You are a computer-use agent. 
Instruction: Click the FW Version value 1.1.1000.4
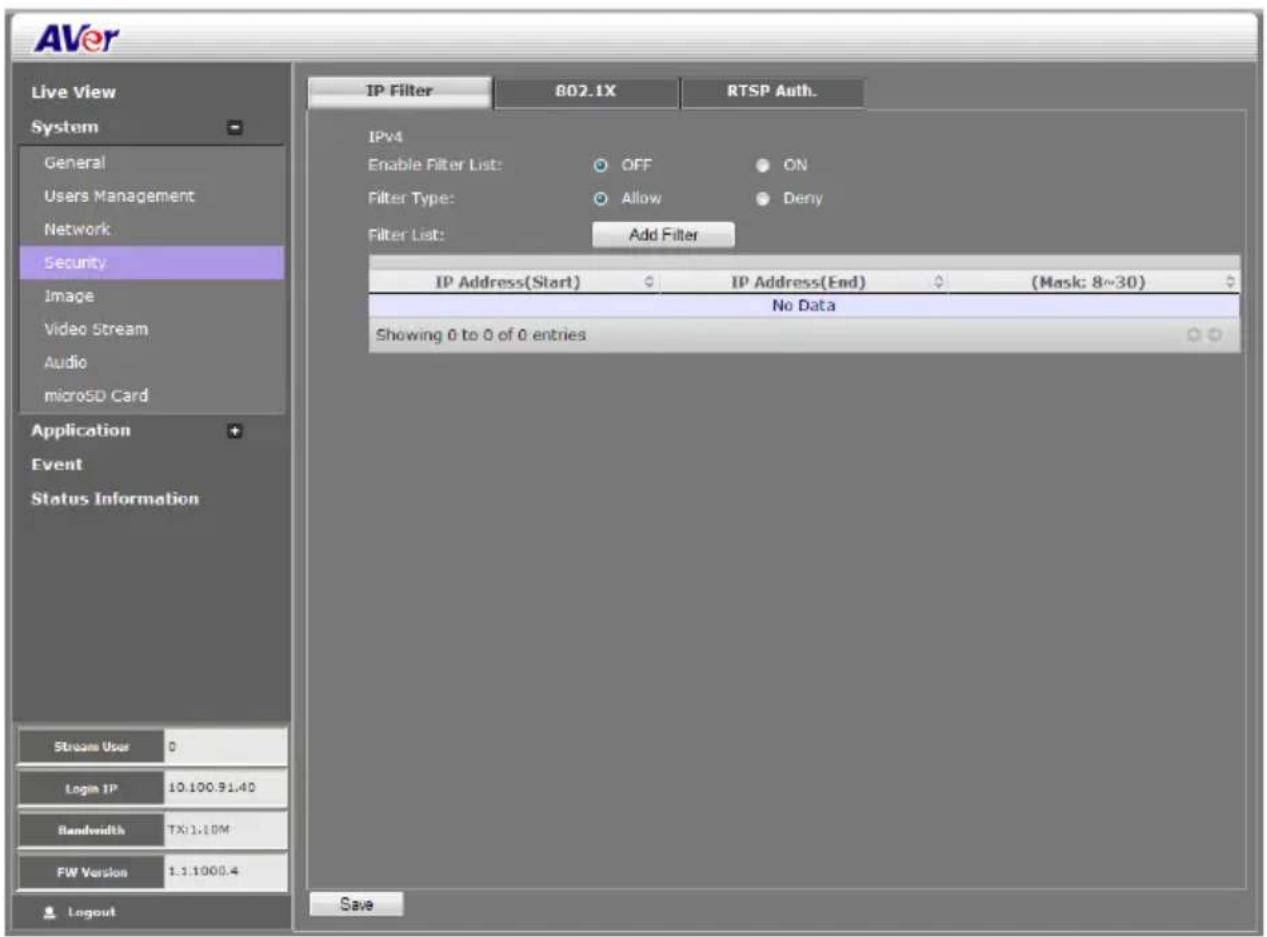point(203,871)
